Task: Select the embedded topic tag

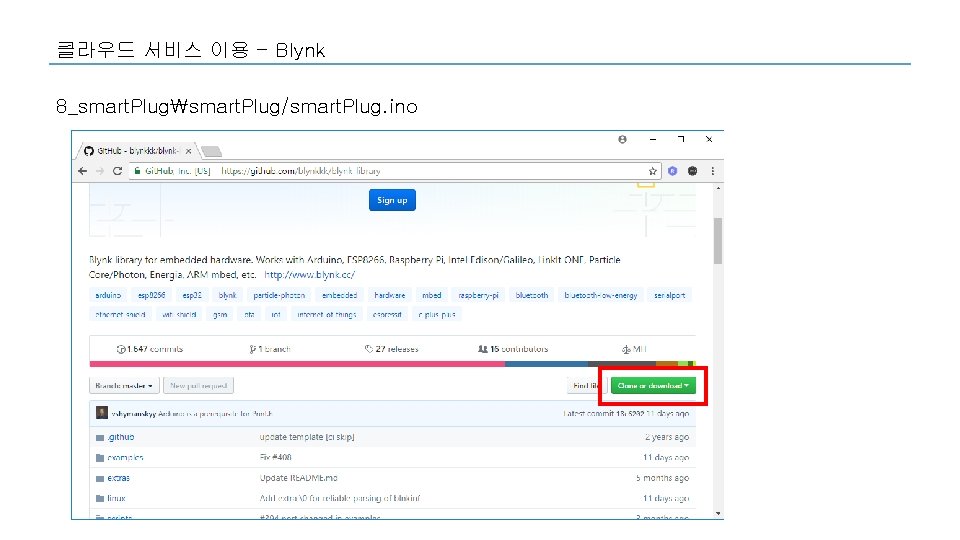Action: tap(340, 295)
